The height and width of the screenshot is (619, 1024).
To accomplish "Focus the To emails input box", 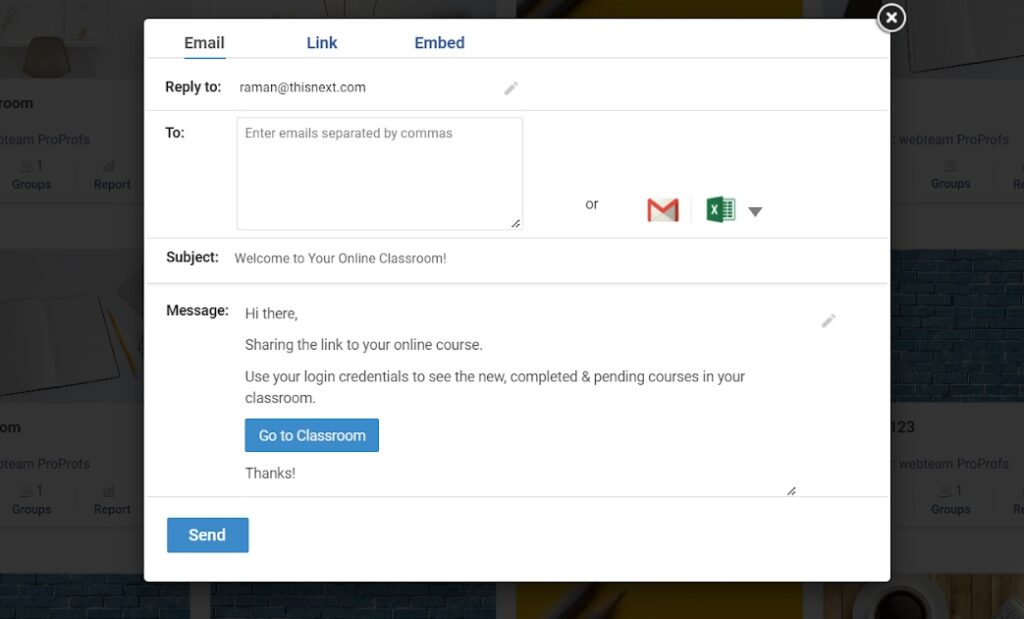I will coord(379,173).
